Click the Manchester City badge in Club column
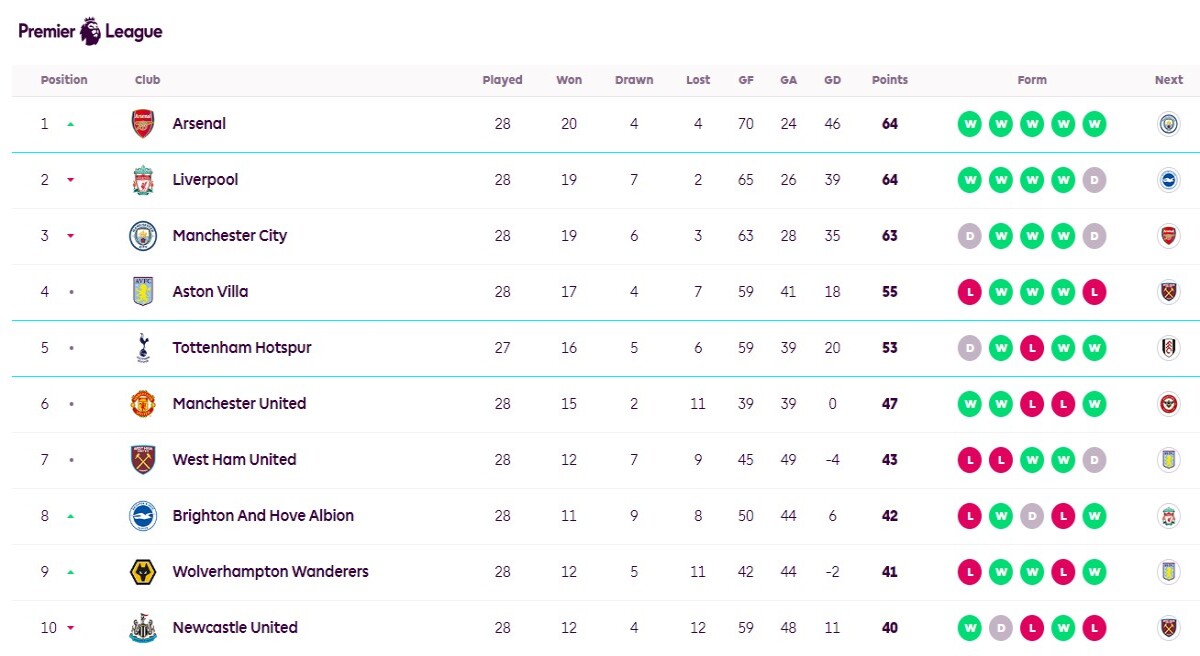The height and width of the screenshot is (656, 1200). 143,236
